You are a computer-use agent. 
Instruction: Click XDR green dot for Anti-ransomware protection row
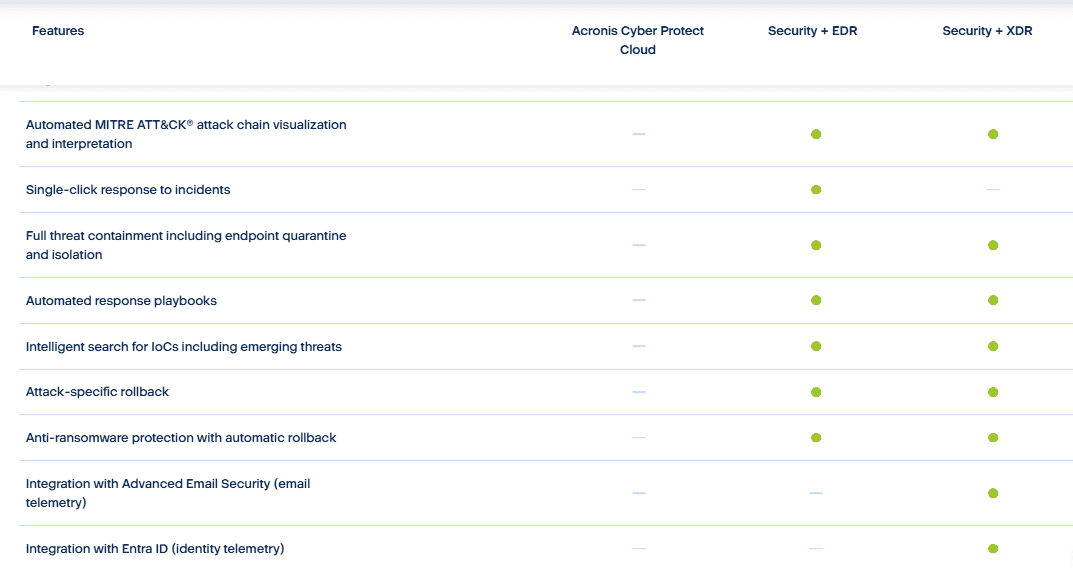tap(993, 437)
